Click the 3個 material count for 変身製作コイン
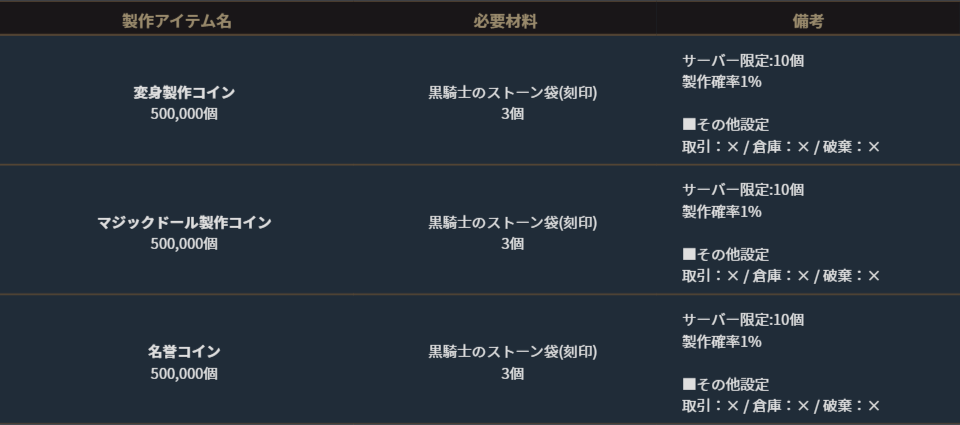960x425 pixels. pyautogui.click(x=512, y=114)
